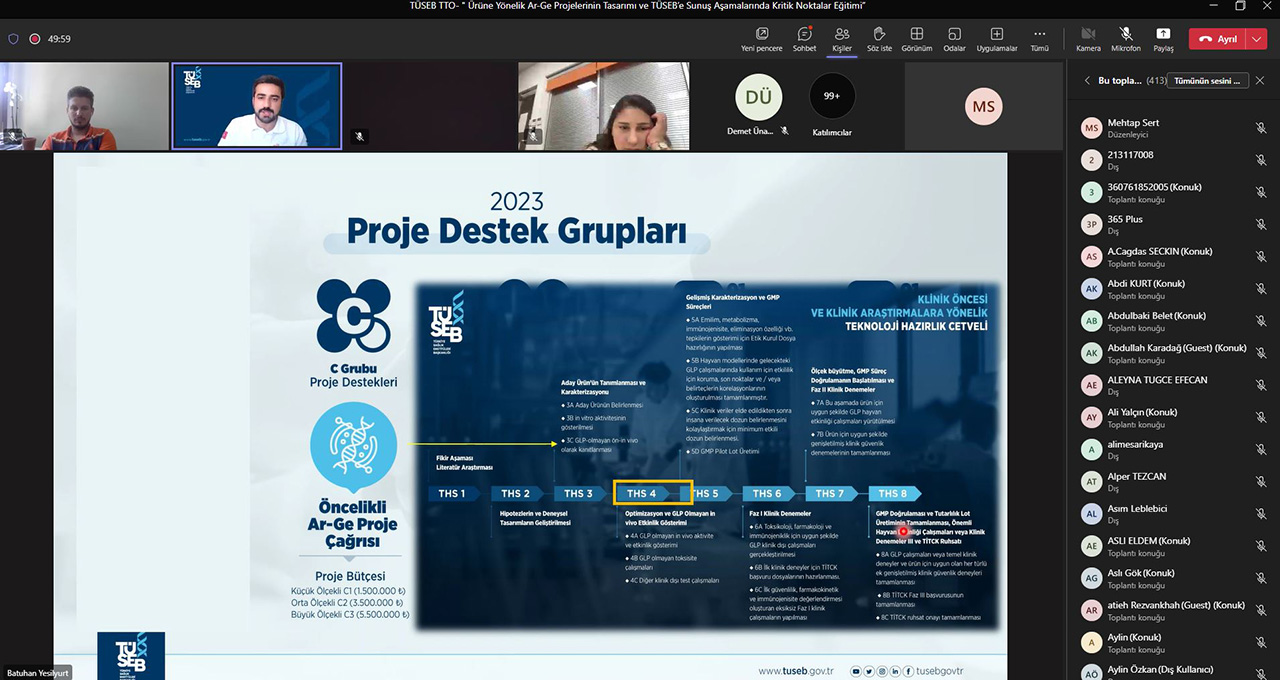The width and height of the screenshot is (1280, 680).
Task: Click the Yeni pencere pop-out icon
Action: (761, 39)
